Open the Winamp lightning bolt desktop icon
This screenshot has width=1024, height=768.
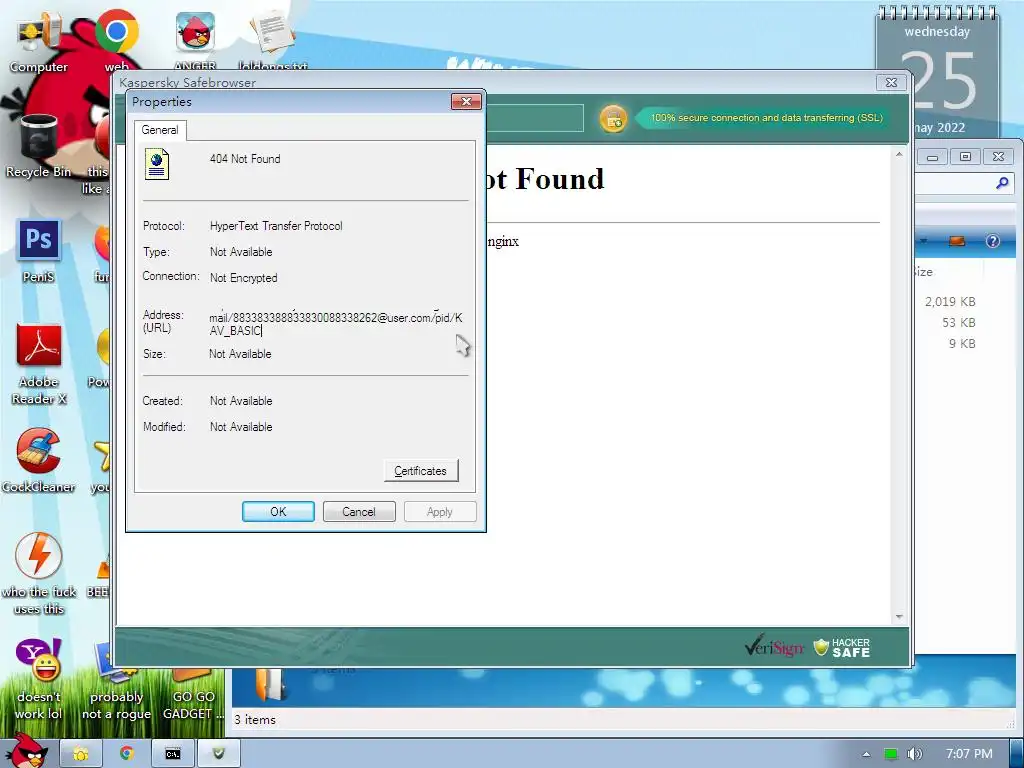[x=39, y=573]
